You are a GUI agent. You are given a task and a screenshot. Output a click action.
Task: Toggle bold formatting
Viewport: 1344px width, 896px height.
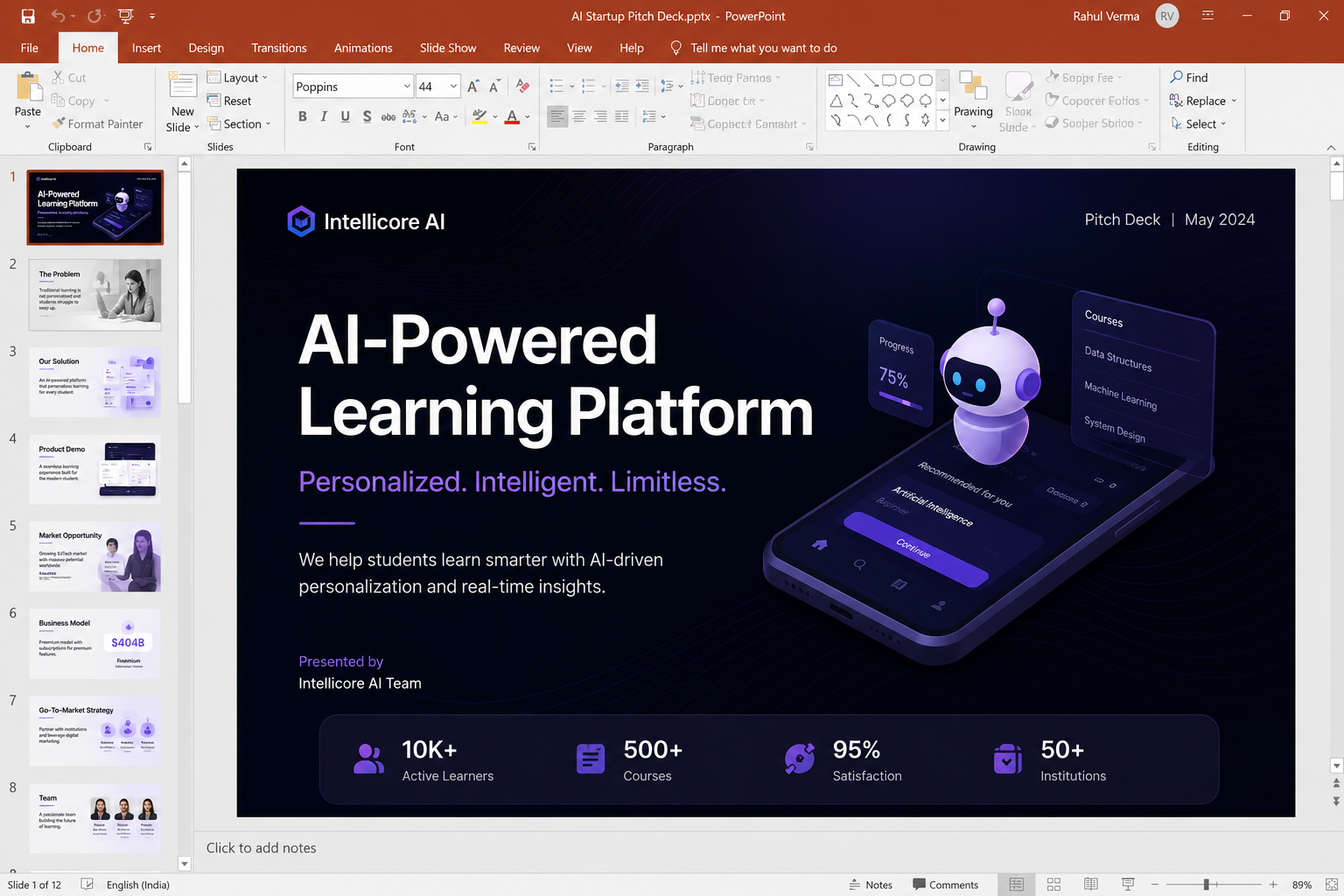(x=303, y=116)
